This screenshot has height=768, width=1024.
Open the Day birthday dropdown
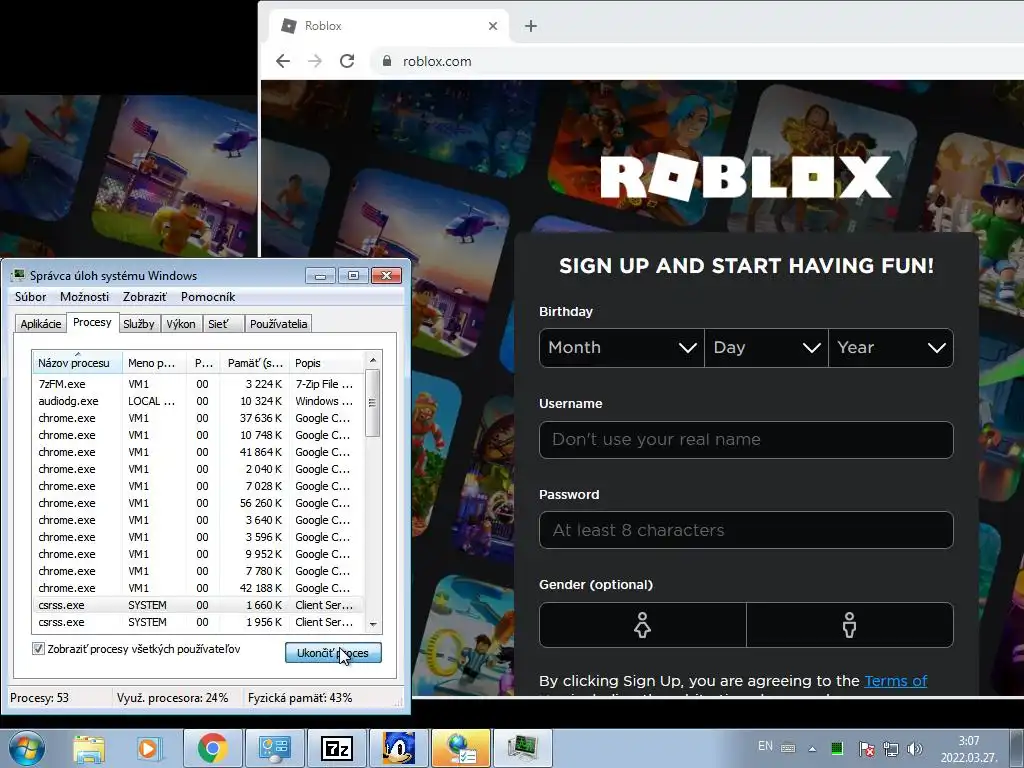pos(767,348)
